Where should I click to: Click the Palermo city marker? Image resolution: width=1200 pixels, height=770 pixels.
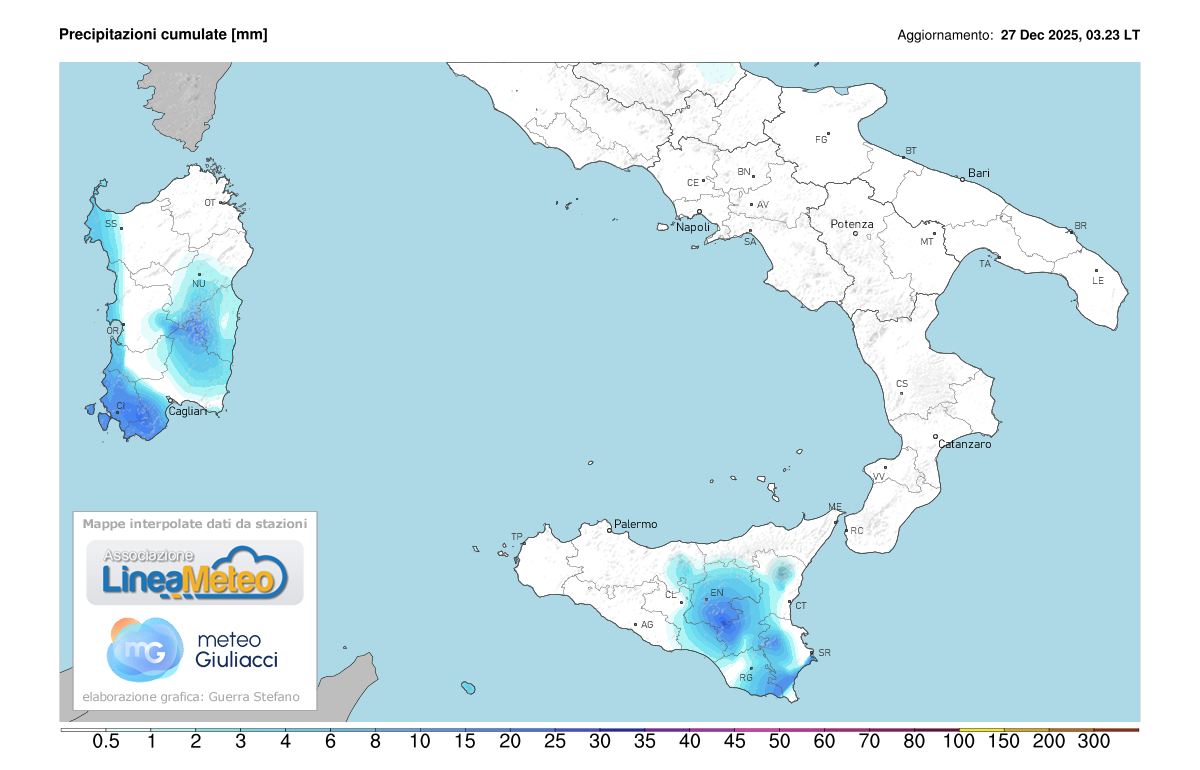pos(610,530)
